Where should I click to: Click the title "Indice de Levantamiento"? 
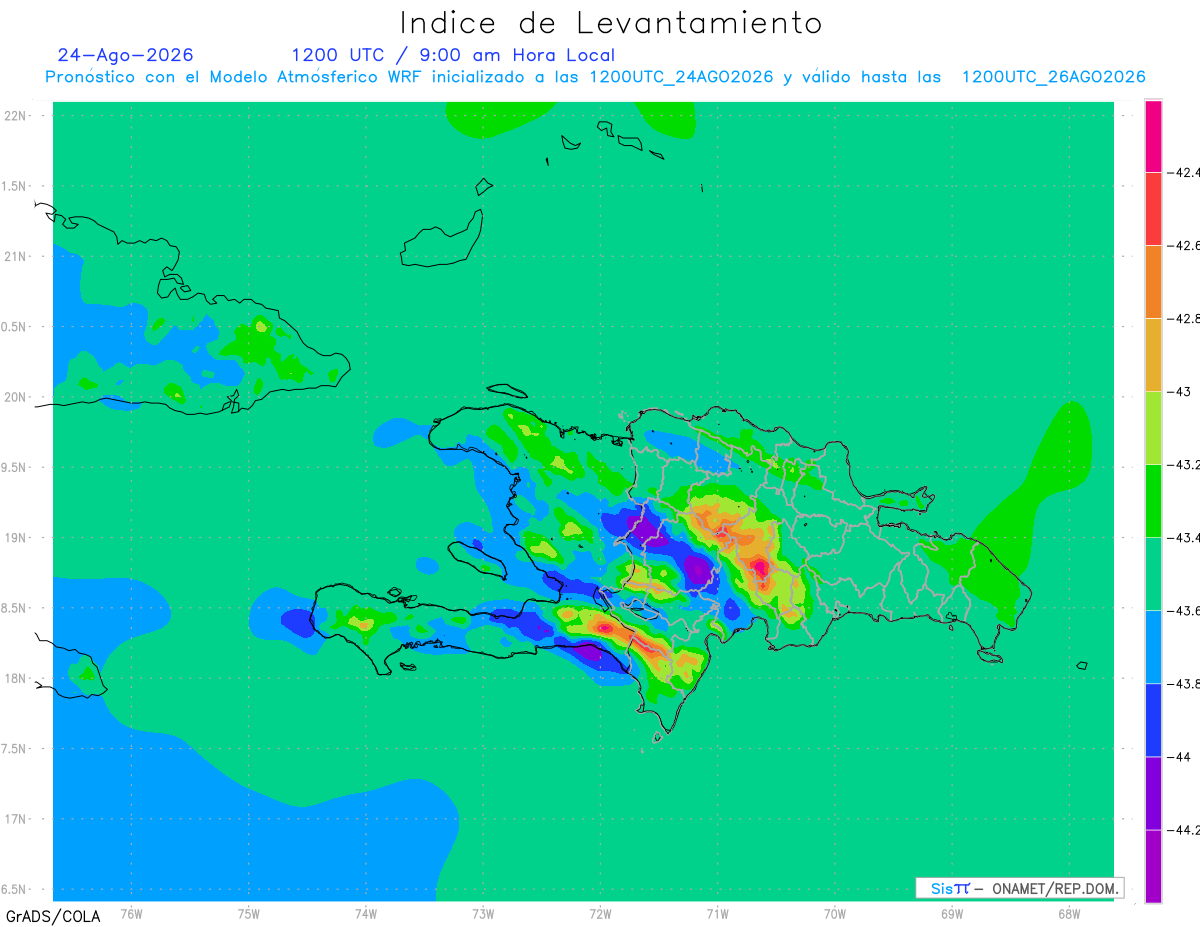point(611,23)
